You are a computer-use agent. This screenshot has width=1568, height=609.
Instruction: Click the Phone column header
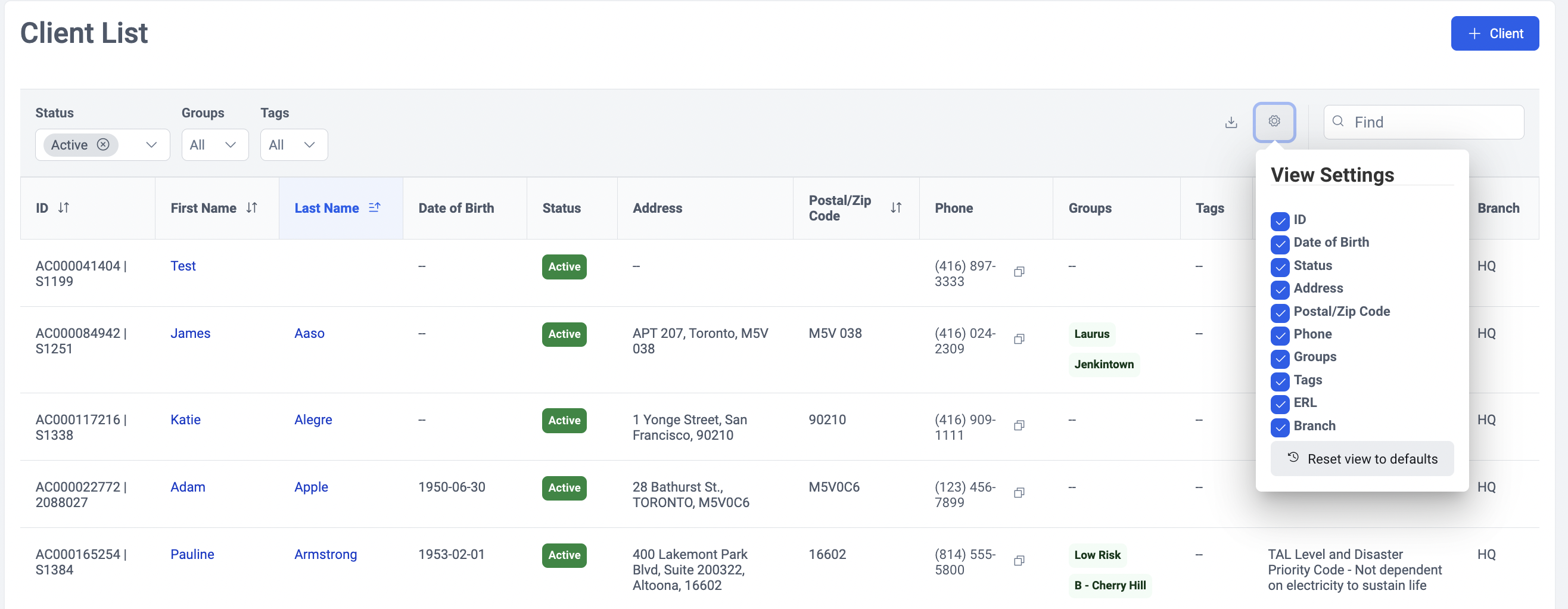point(953,209)
